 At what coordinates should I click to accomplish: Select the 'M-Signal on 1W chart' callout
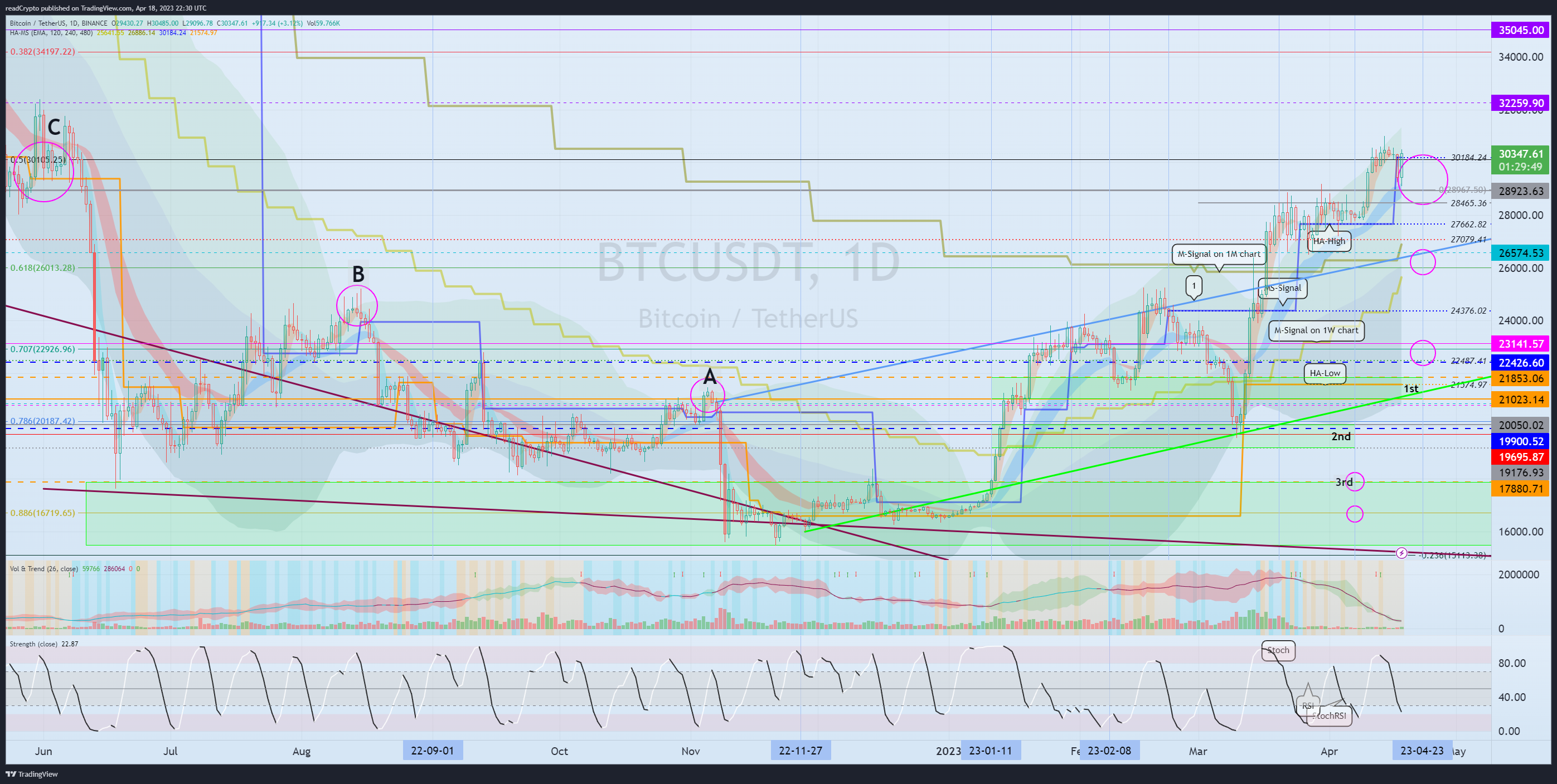coord(1316,330)
